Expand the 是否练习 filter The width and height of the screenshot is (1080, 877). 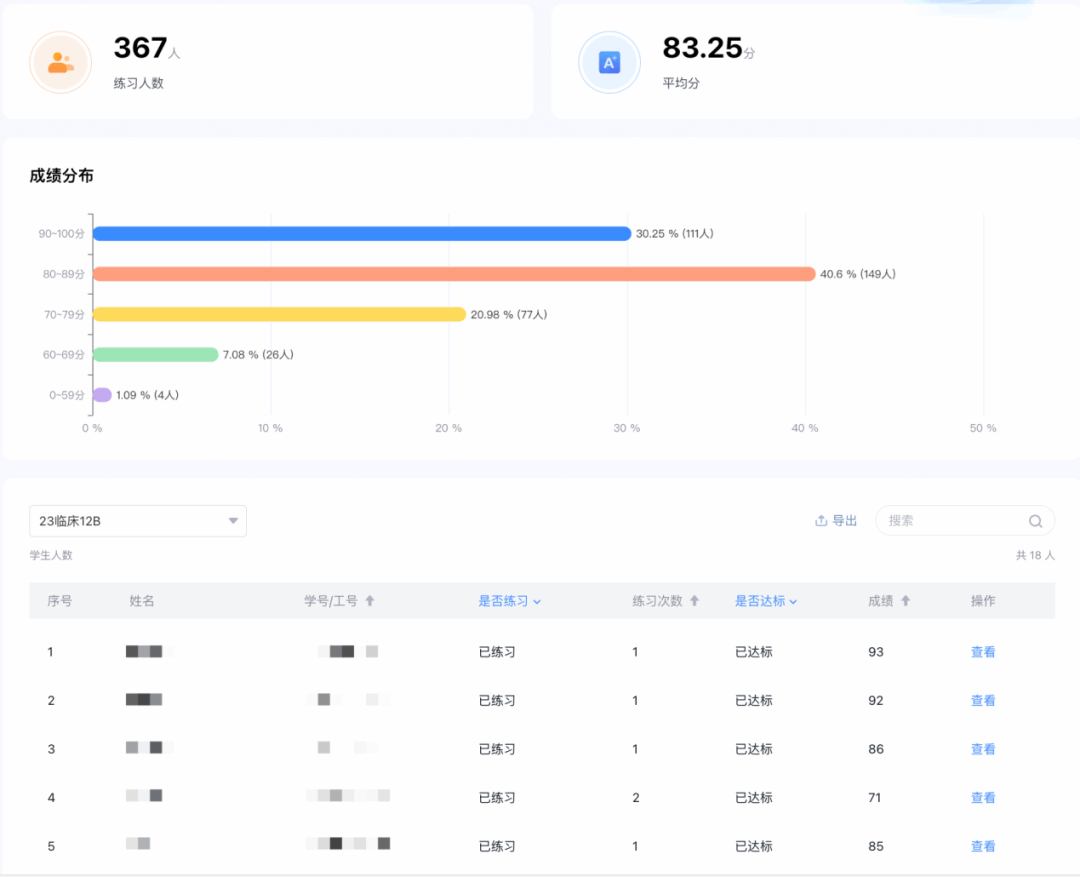point(509,601)
